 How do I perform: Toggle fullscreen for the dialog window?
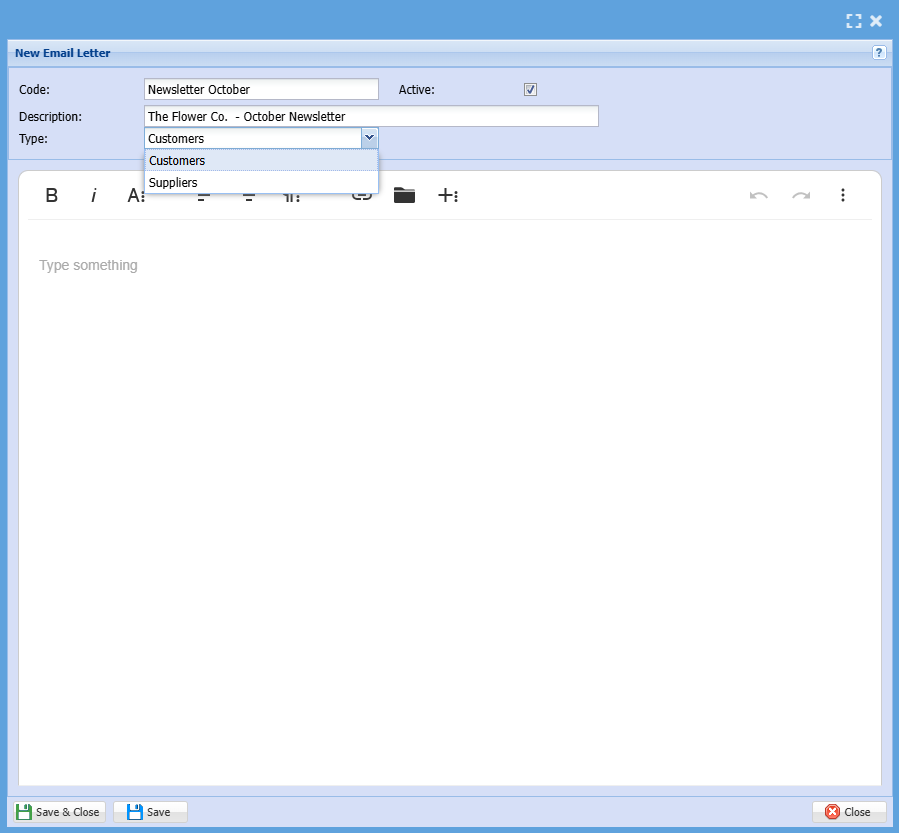pyautogui.click(x=854, y=21)
